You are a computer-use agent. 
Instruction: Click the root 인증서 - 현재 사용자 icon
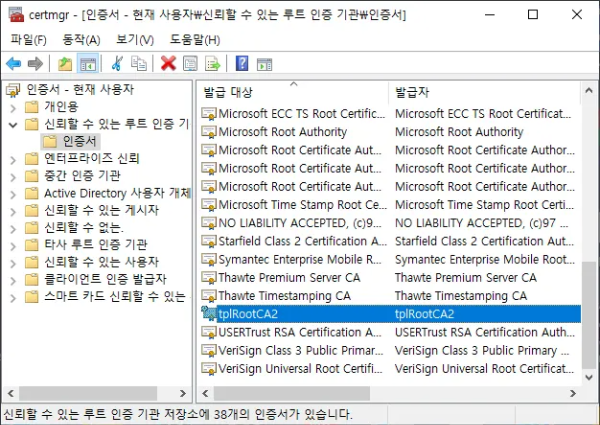pos(13,90)
